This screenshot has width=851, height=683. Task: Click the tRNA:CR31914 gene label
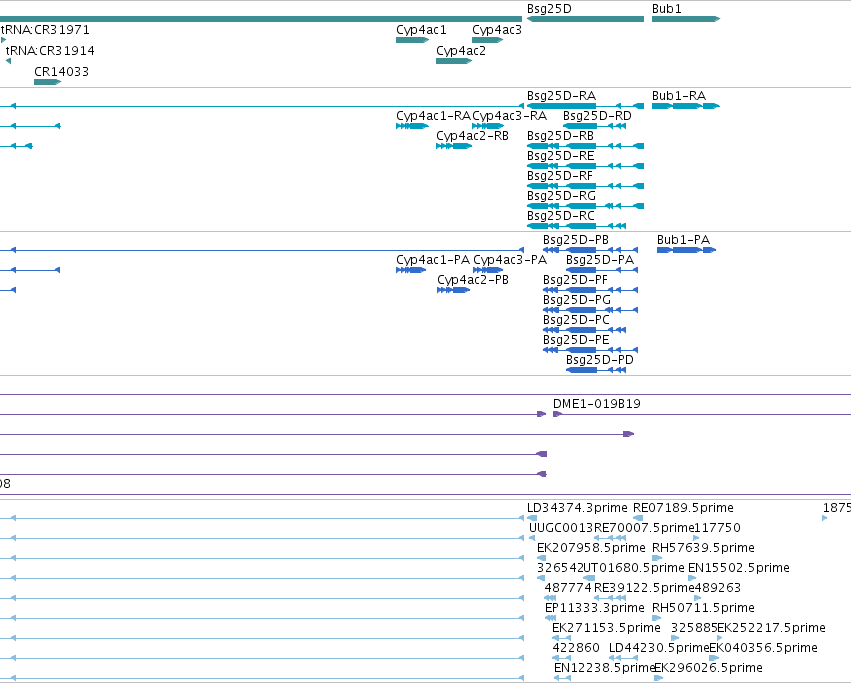click(x=50, y=51)
